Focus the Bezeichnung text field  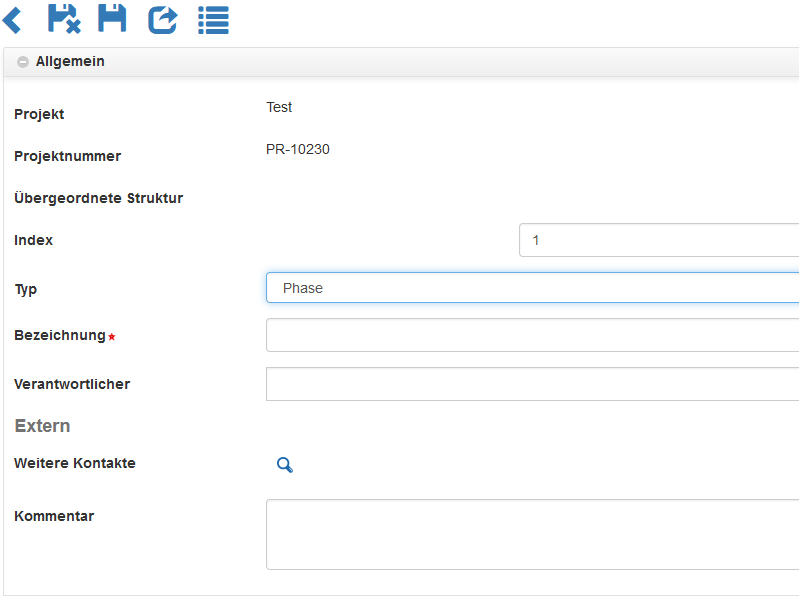532,335
